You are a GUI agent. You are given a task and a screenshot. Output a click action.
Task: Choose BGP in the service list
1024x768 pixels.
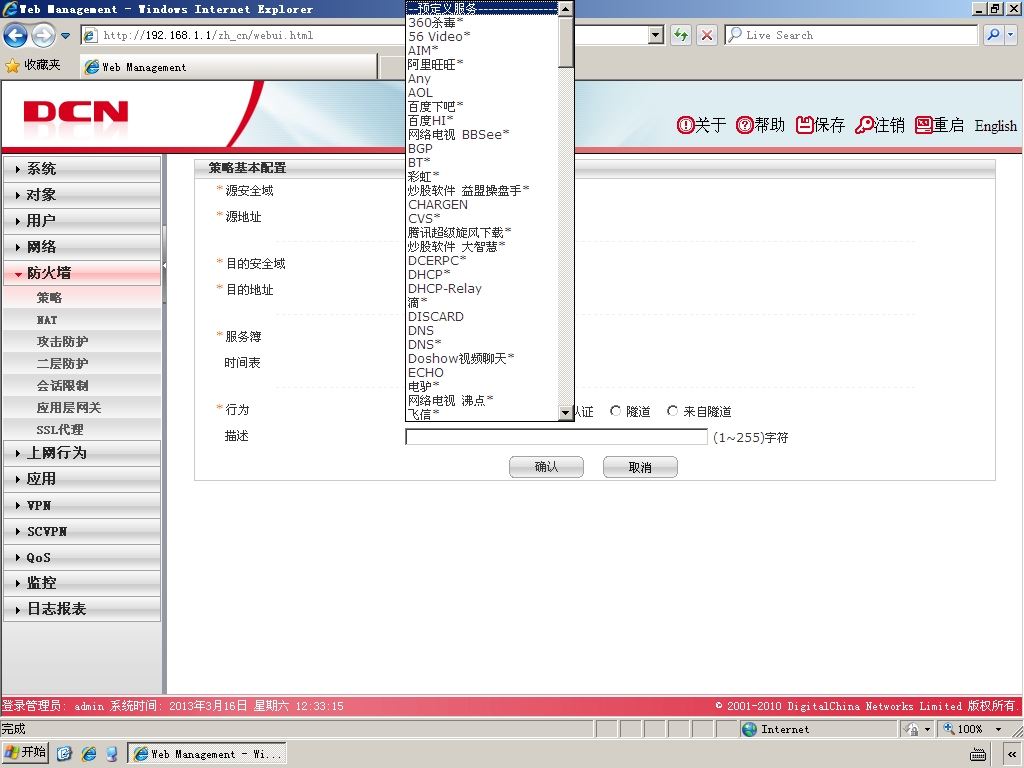(x=482, y=148)
